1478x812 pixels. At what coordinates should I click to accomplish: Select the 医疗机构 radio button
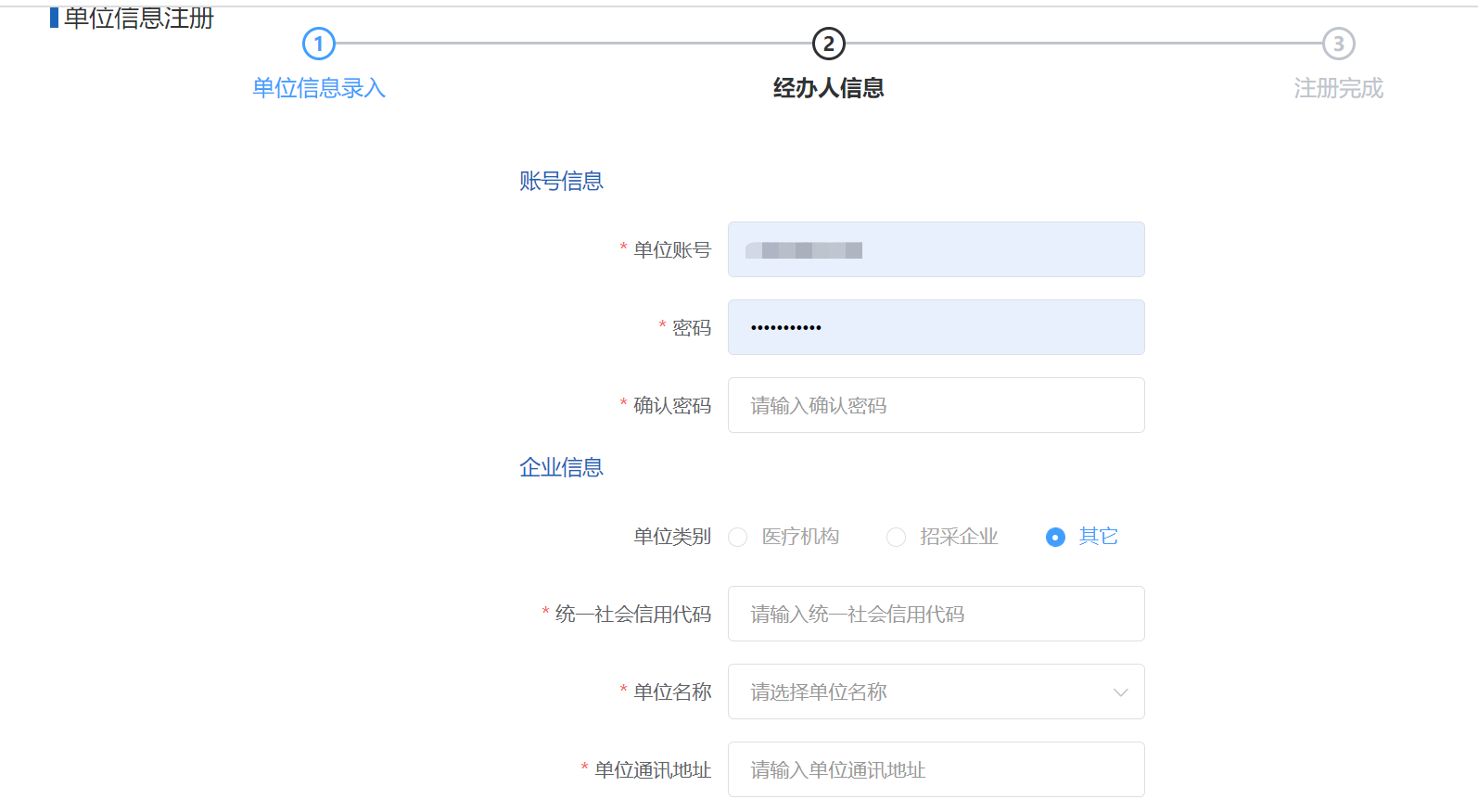[738, 538]
